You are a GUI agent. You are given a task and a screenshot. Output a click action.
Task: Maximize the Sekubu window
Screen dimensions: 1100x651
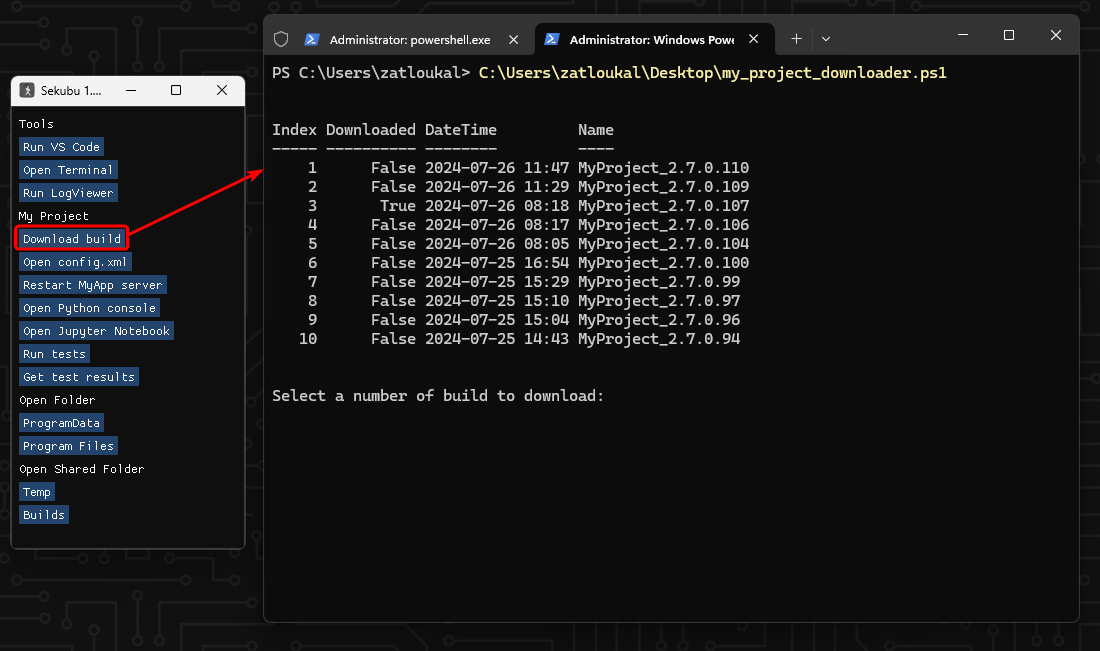[x=176, y=90]
